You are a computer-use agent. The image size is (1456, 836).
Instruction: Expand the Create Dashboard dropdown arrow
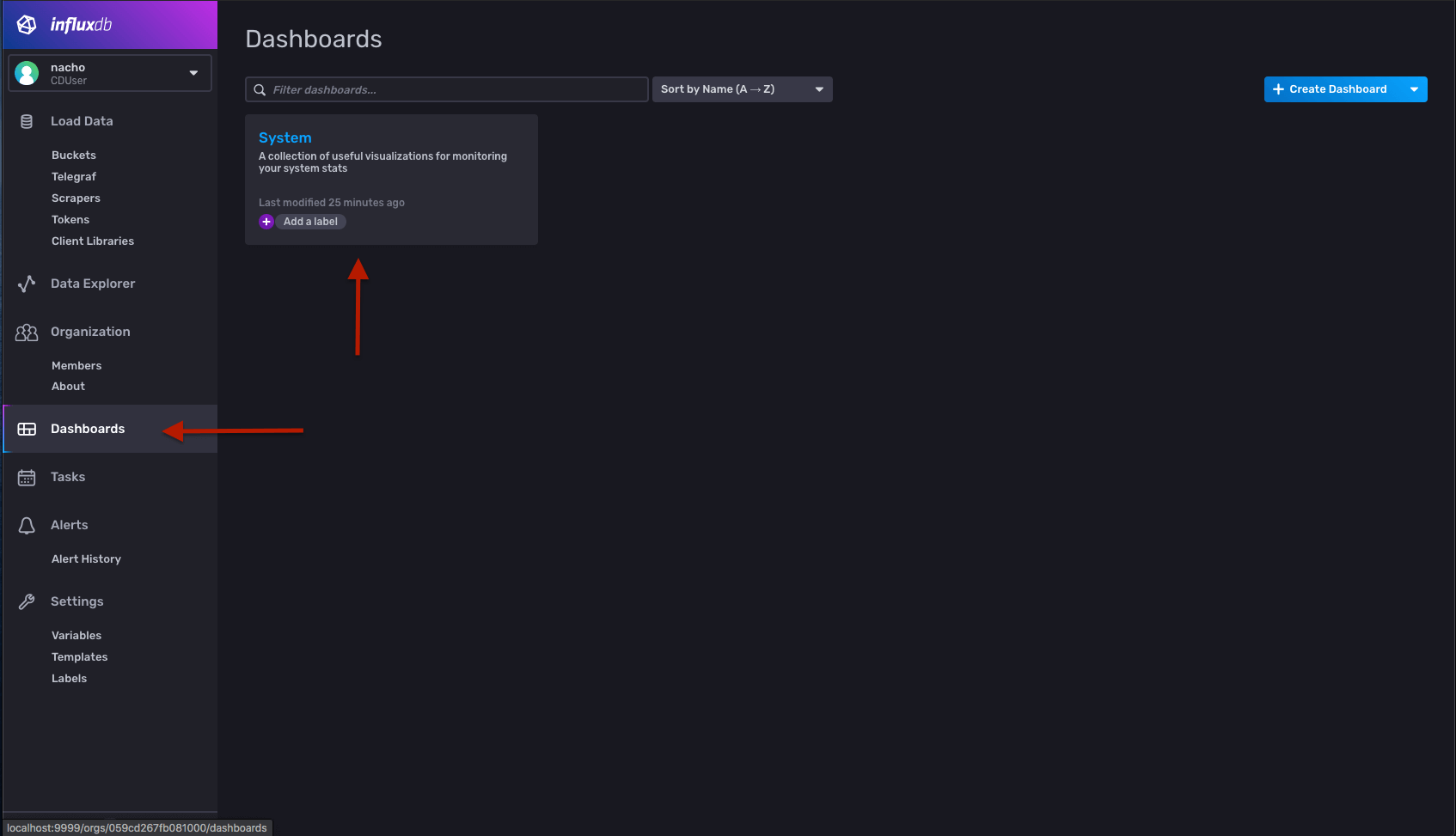coord(1414,89)
